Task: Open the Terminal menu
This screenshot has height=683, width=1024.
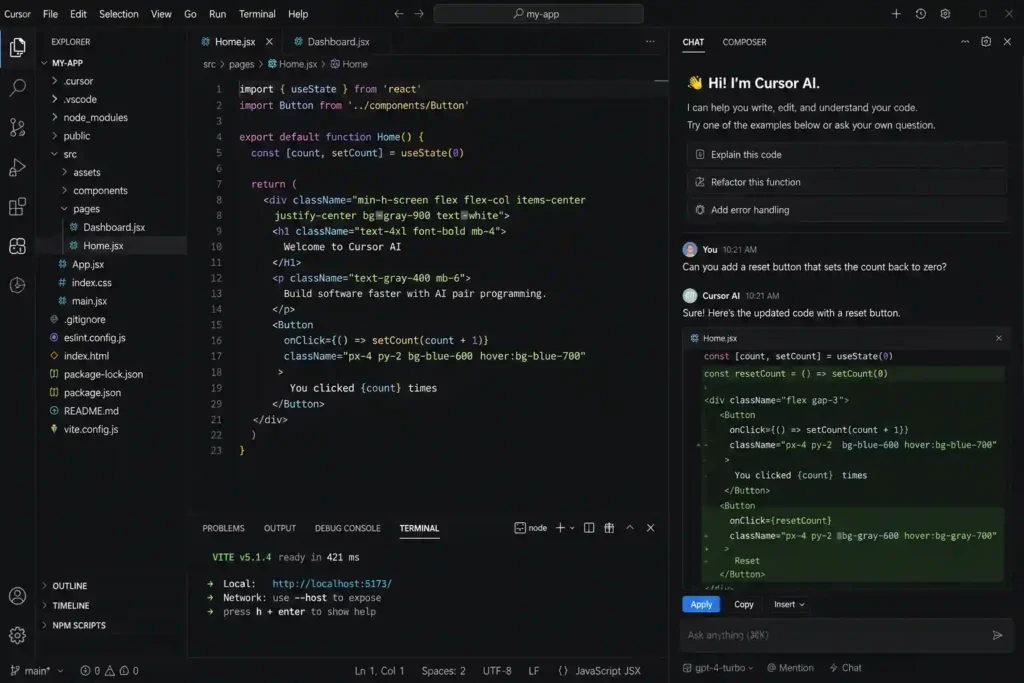Action: click(257, 14)
